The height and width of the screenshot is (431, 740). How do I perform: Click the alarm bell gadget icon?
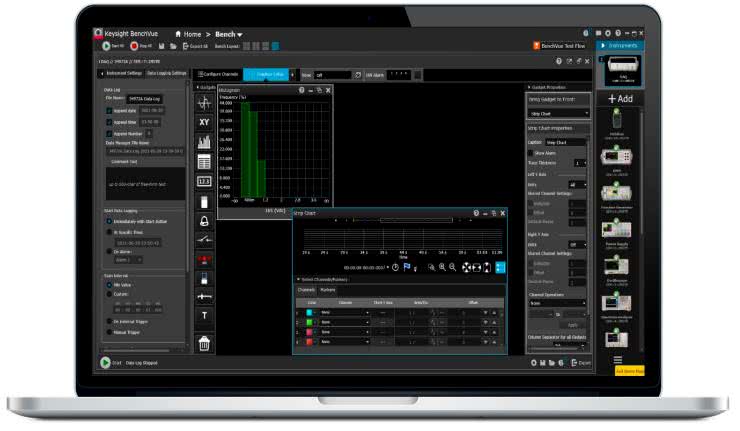(x=204, y=221)
